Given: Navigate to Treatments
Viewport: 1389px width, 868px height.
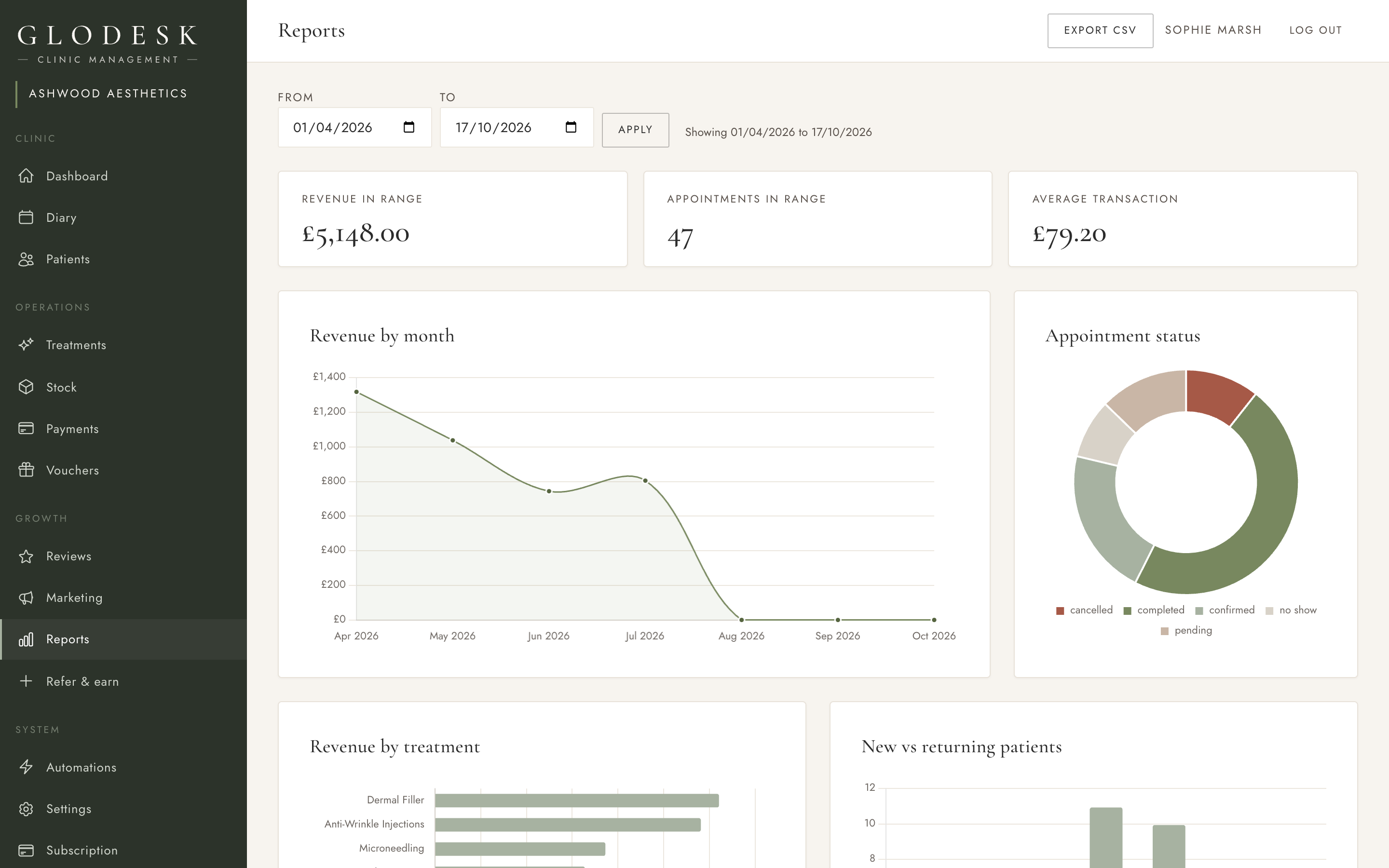Looking at the screenshot, I should [x=123, y=345].
